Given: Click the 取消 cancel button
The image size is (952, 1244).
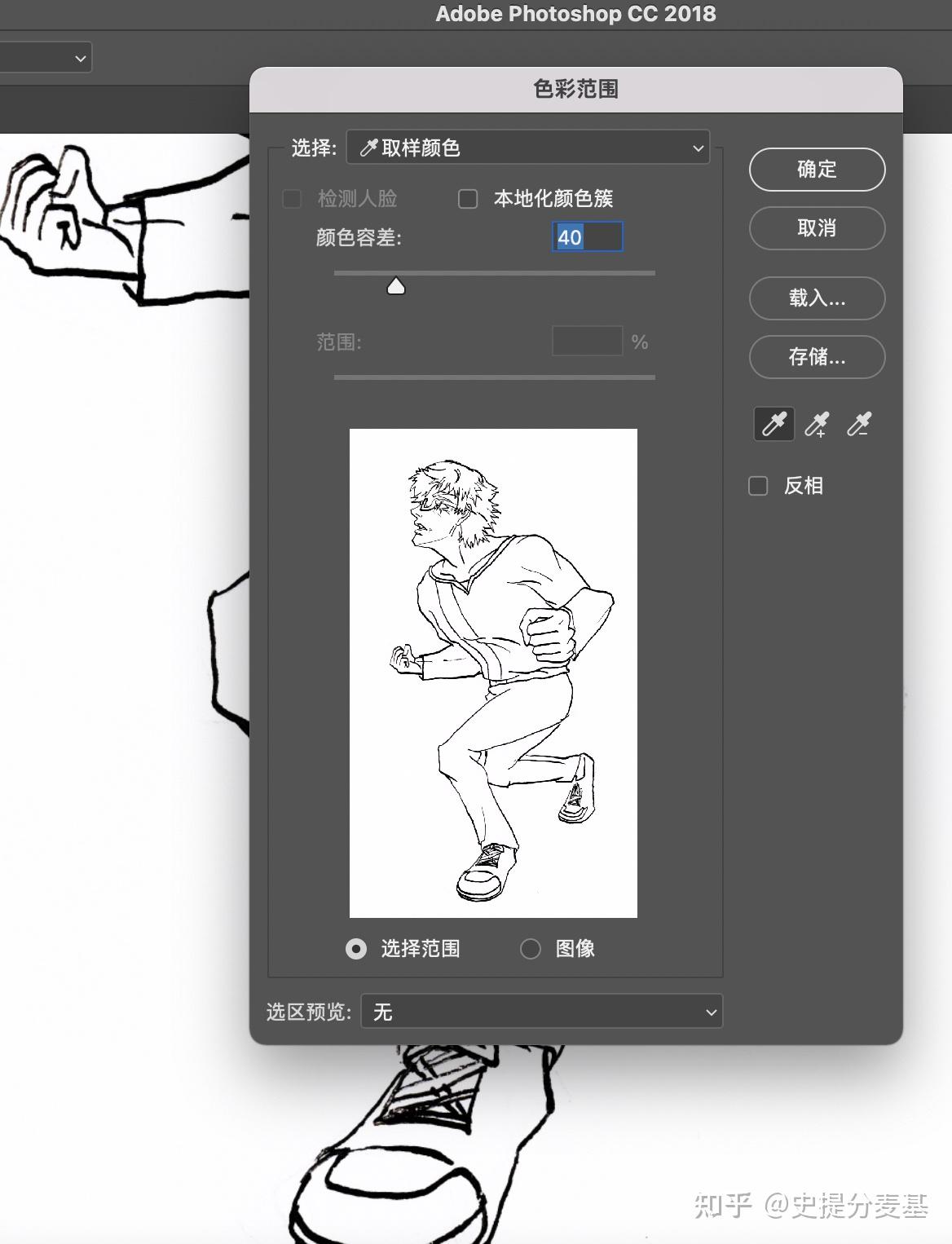Looking at the screenshot, I should [x=817, y=228].
